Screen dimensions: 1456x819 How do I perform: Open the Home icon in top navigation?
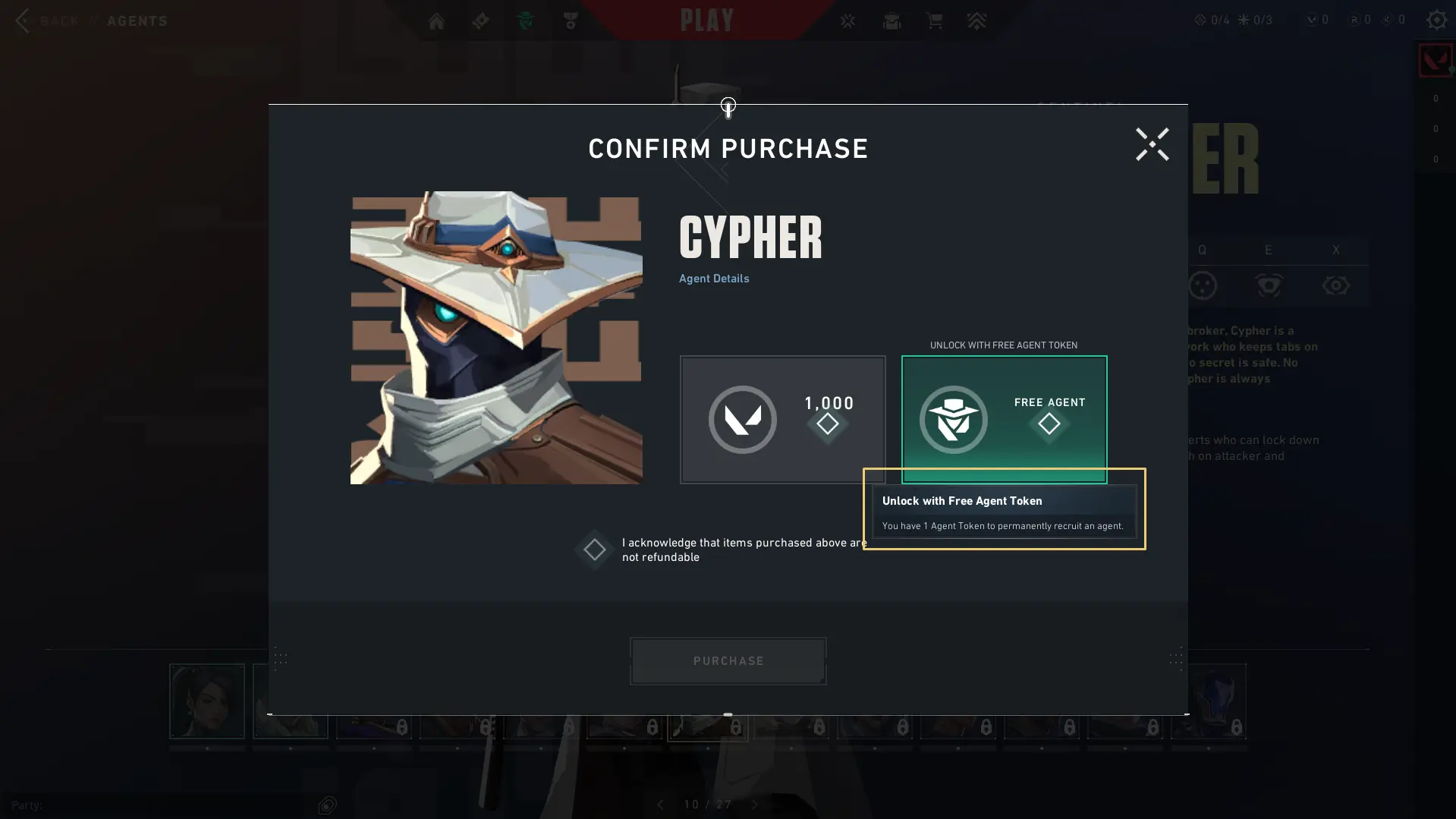pos(436,20)
